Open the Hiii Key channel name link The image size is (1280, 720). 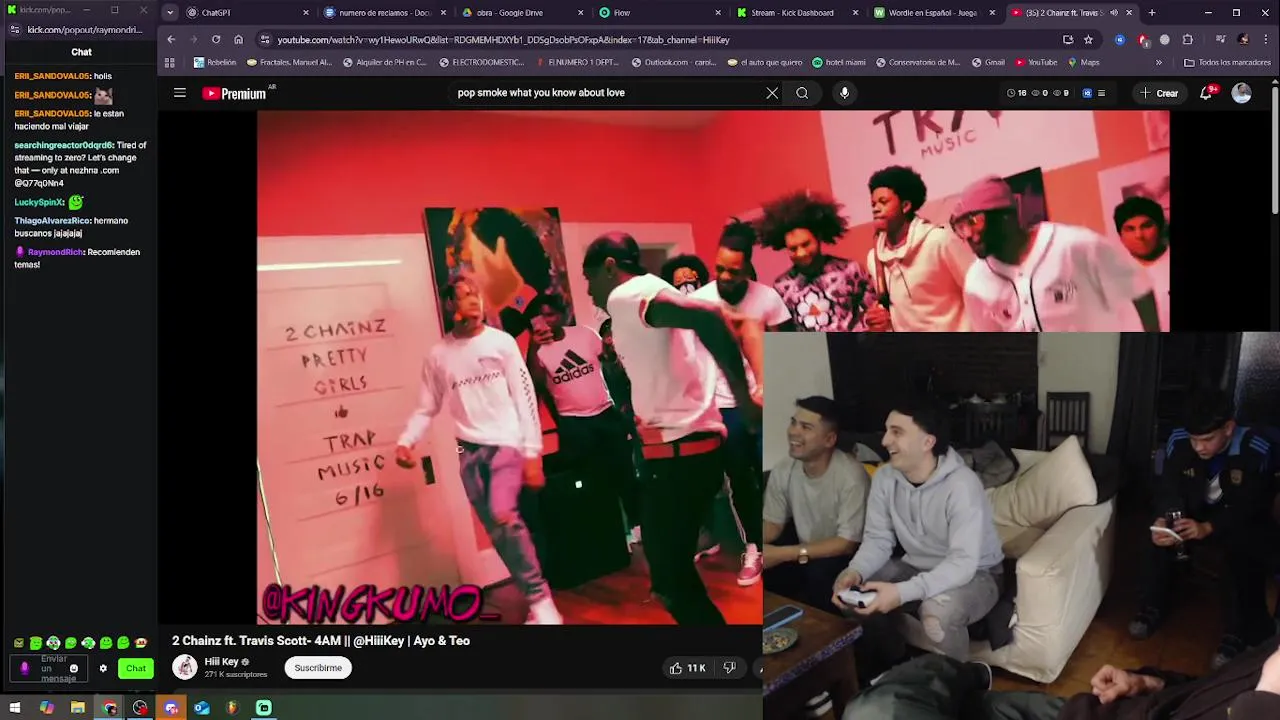coord(221,662)
